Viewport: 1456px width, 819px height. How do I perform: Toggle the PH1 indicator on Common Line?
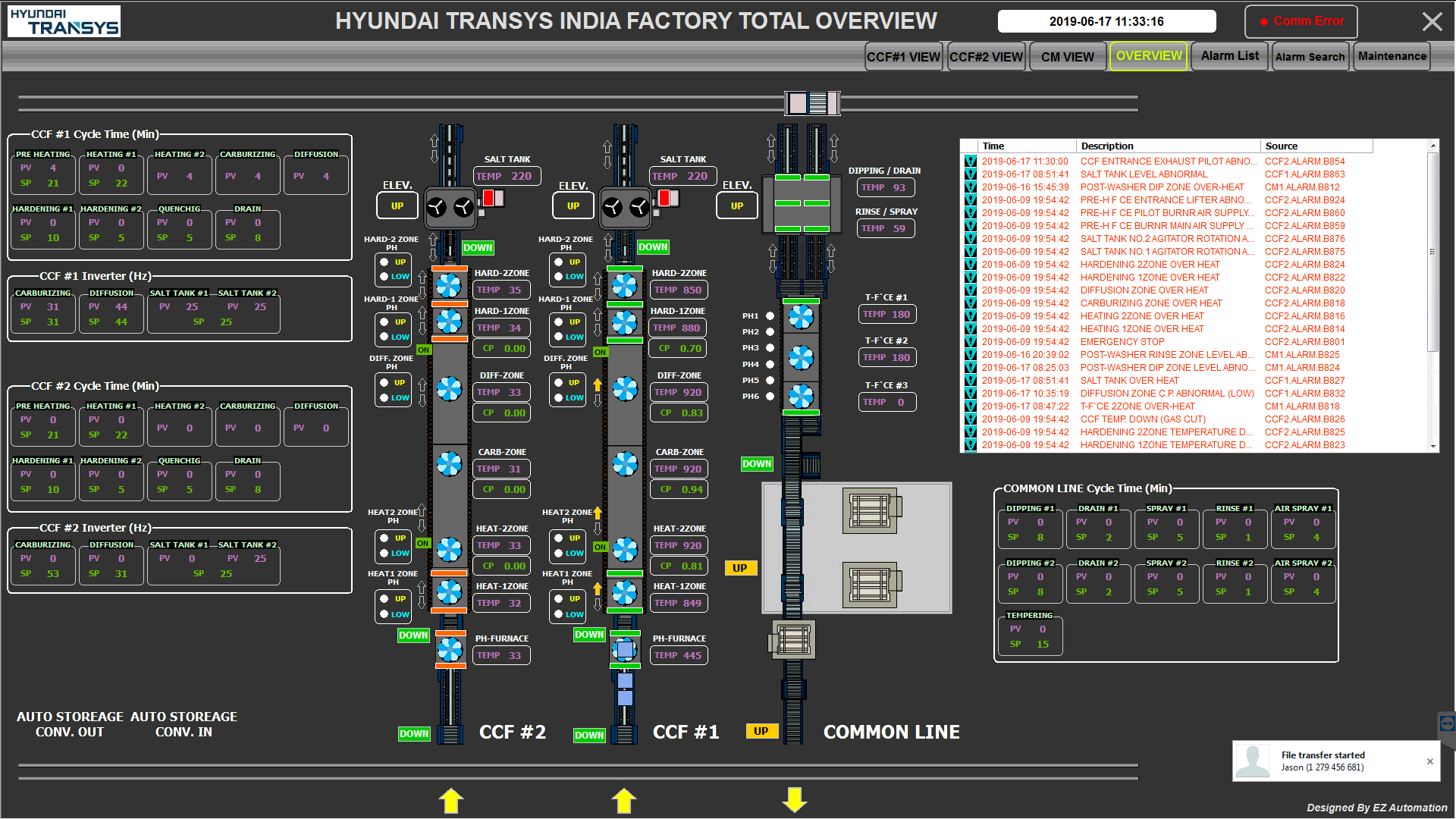[x=770, y=316]
